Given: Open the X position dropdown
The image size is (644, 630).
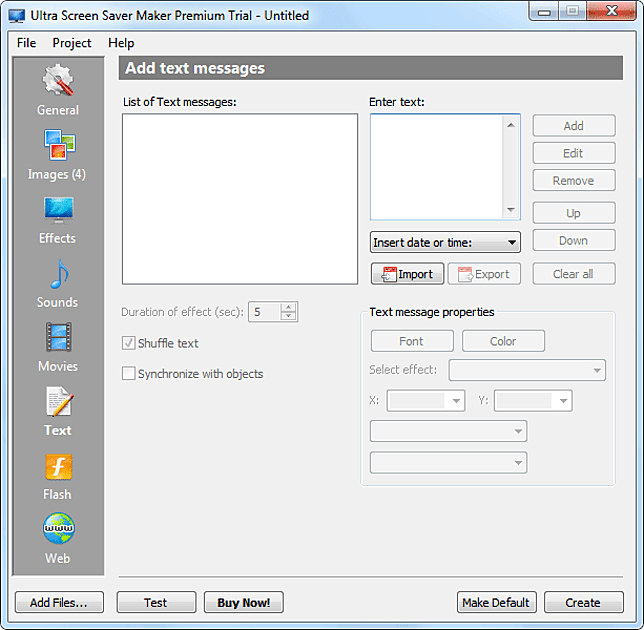Looking at the screenshot, I should (x=426, y=400).
